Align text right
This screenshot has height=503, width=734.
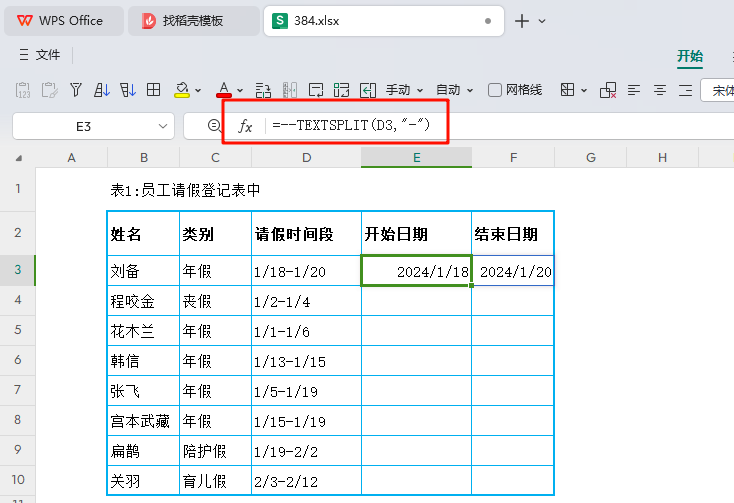tap(685, 89)
